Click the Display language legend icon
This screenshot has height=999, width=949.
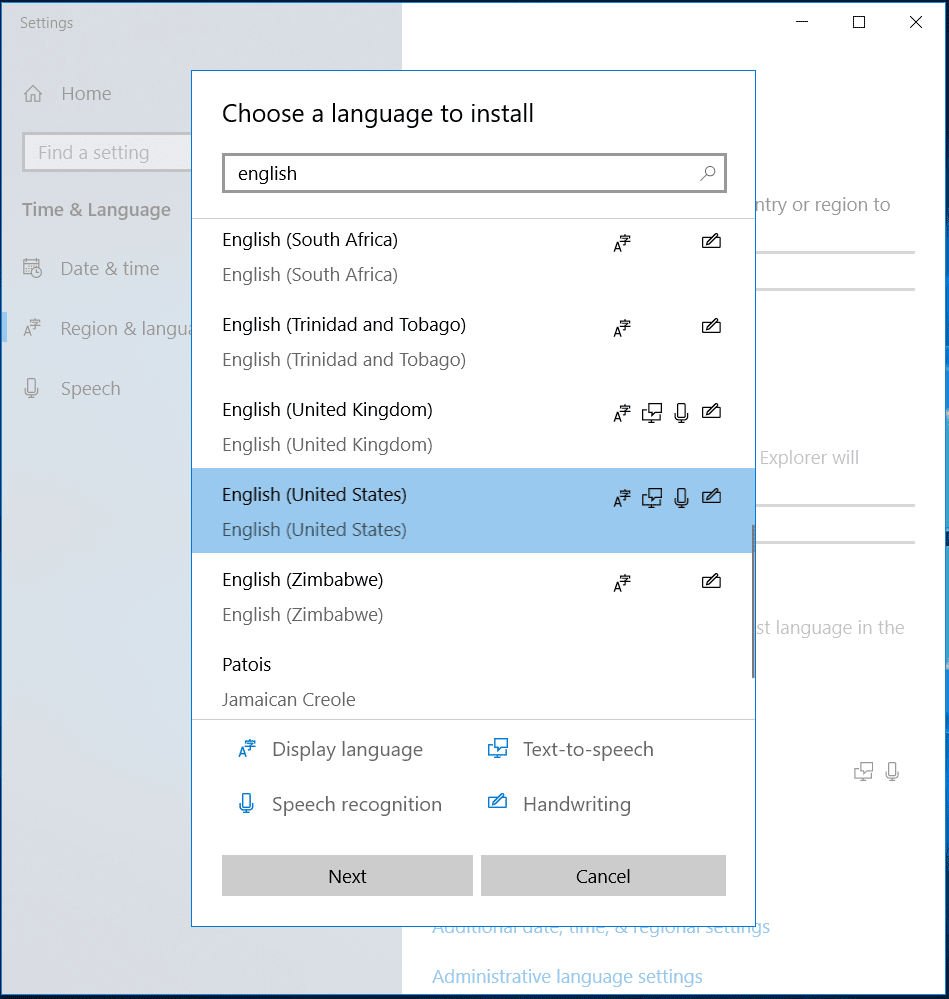(x=247, y=749)
